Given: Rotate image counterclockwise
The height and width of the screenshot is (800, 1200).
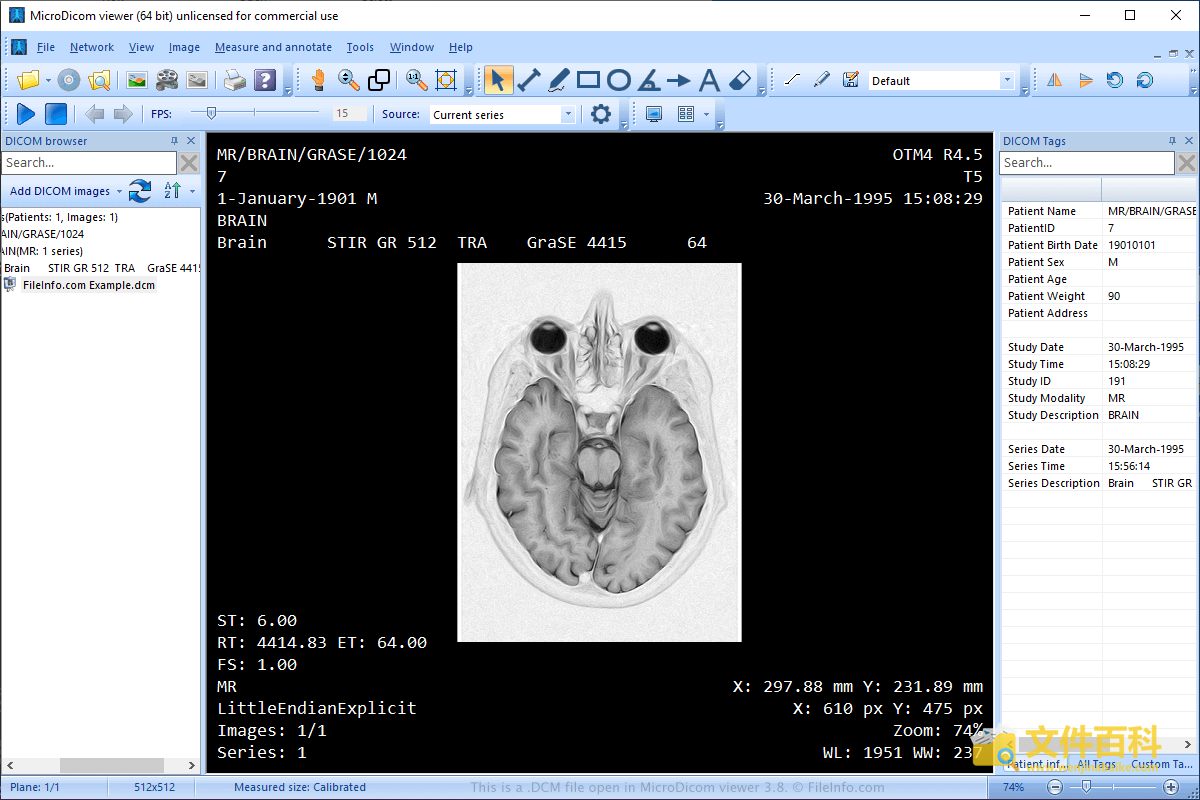Looking at the screenshot, I should coord(1115,80).
